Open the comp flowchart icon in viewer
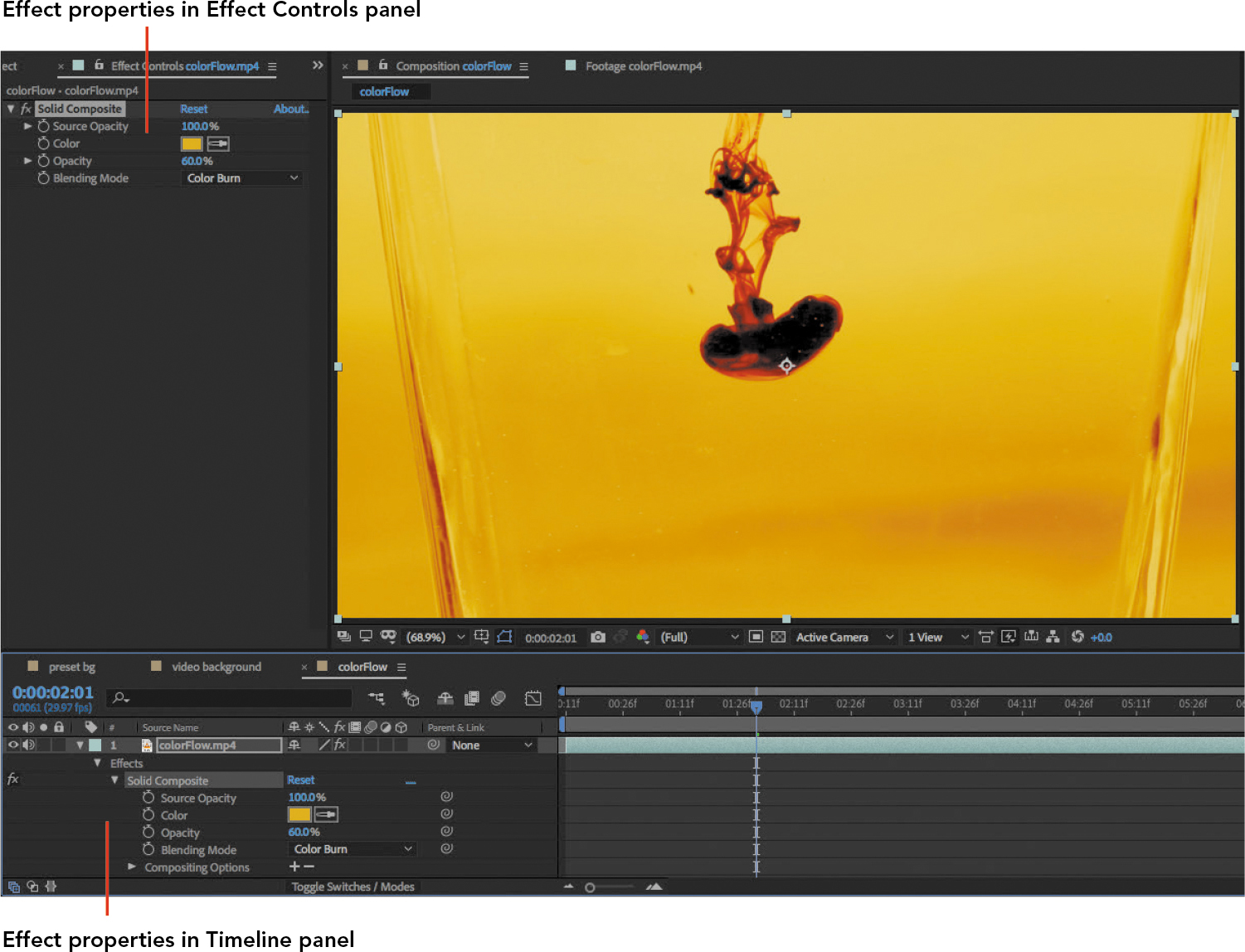The image size is (1245, 952). 1053,637
